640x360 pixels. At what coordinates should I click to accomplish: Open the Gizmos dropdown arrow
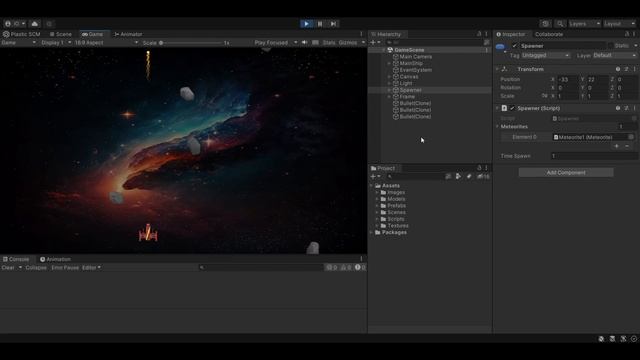[363, 42]
